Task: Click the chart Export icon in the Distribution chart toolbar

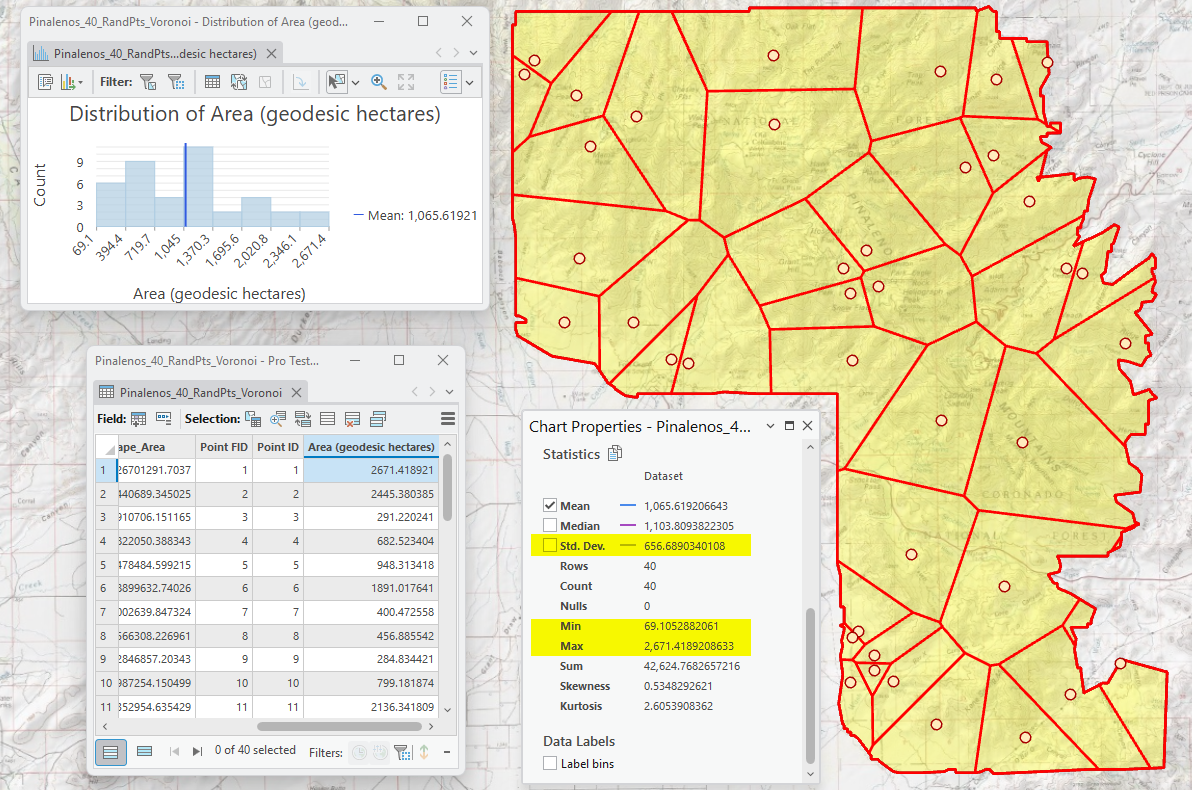Action: [x=68, y=82]
